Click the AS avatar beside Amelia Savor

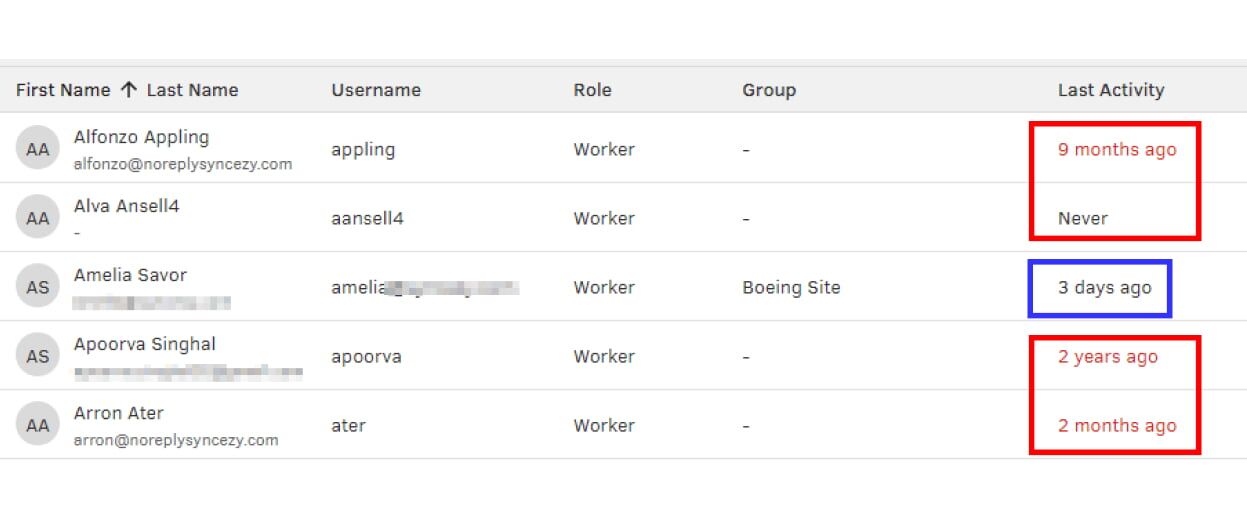[37, 287]
